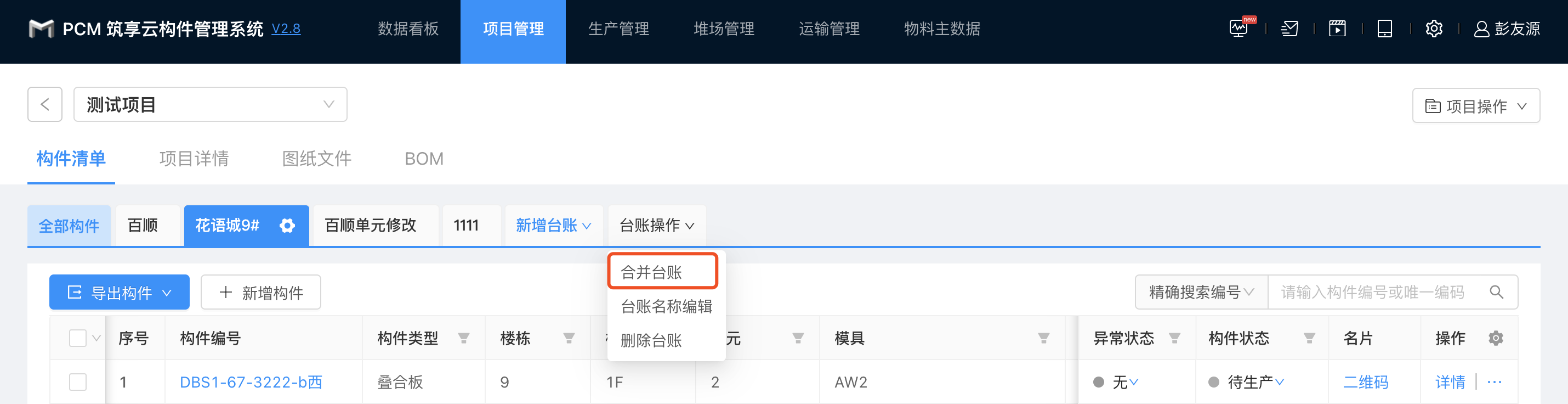Choose 删除台账 in the dropdown menu
The width and height of the screenshot is (1568, 404).
(651, 341)
